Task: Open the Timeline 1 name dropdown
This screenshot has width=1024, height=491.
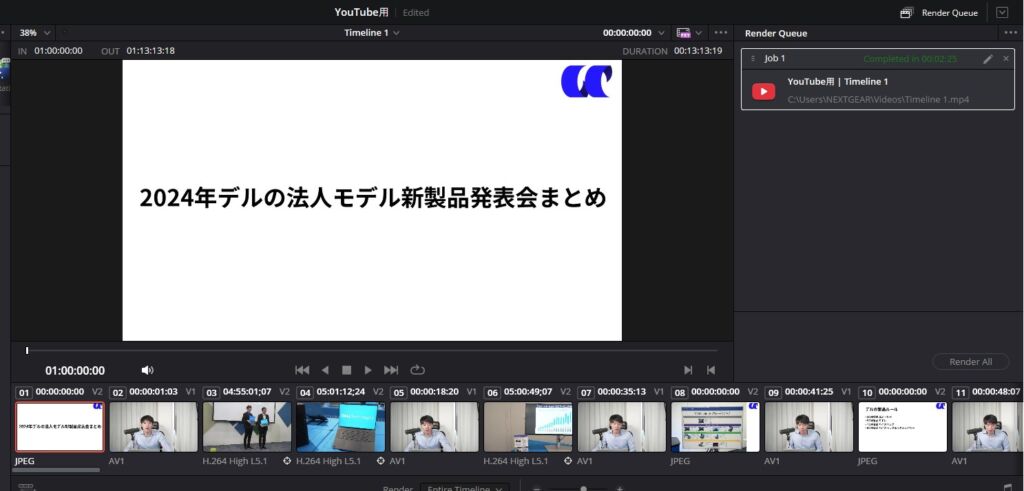Action: [372, 33]
